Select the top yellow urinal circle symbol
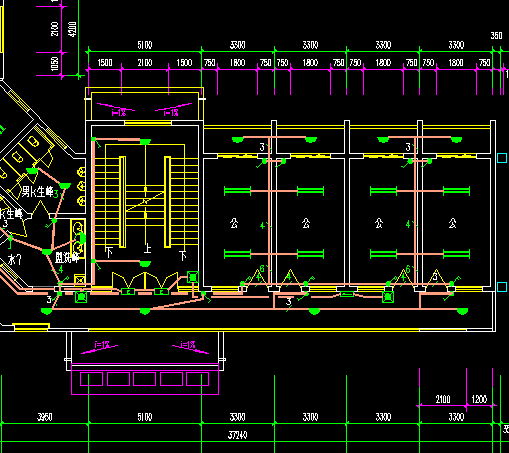This screenshot has height=453, width=509. click(81, 172)
